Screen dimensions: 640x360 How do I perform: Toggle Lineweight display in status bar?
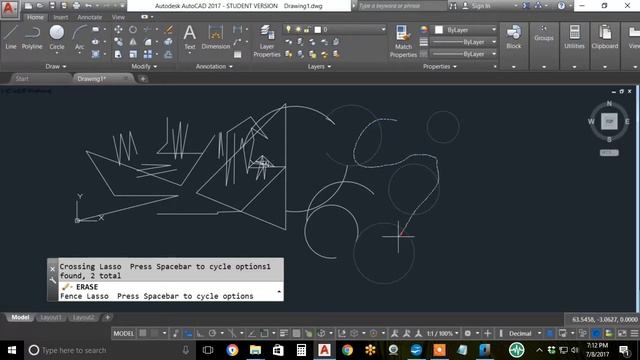pyautogui.click(x=284, y=333)
